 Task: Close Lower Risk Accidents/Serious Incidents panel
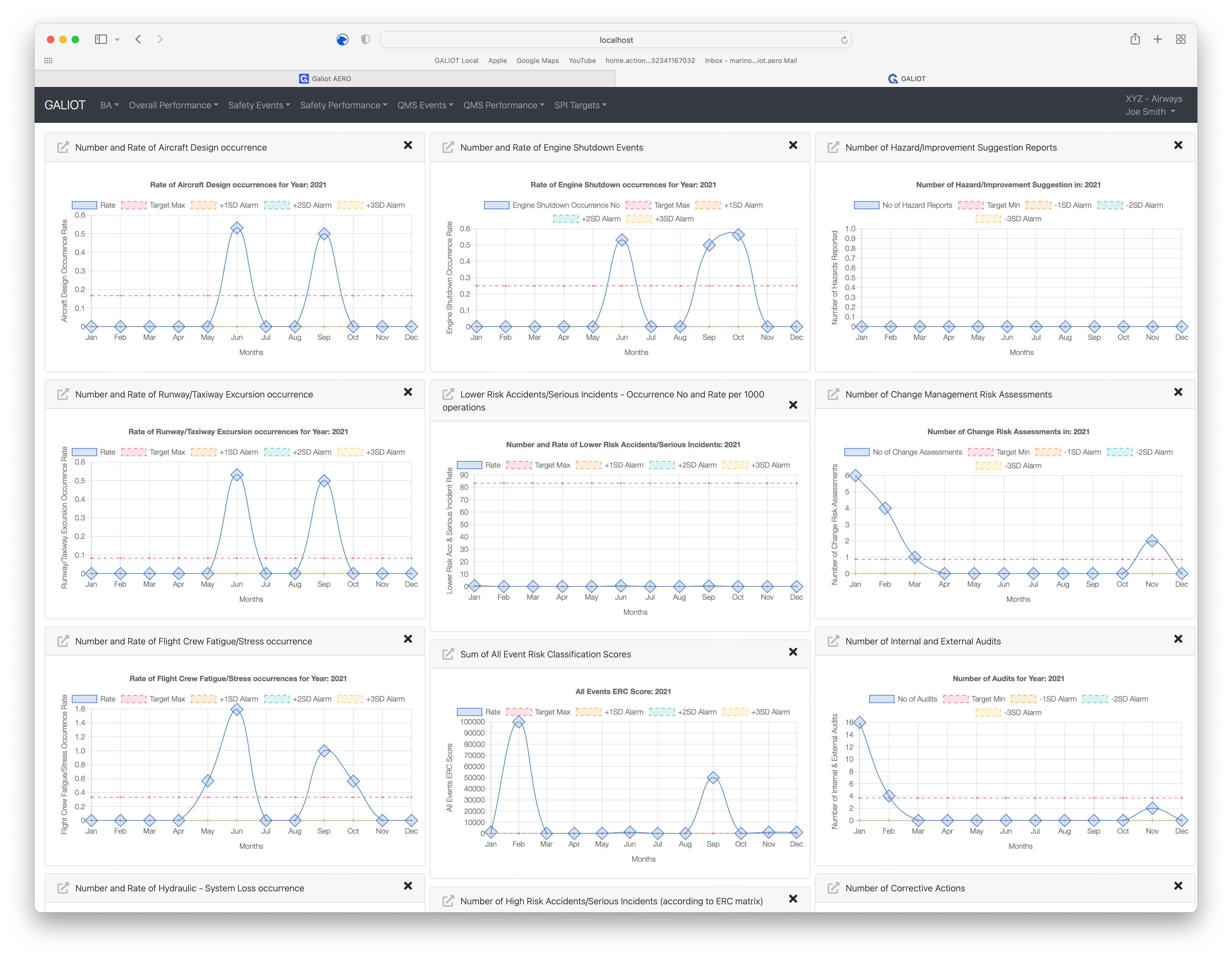pyautogui.click(x=793, y=405)
